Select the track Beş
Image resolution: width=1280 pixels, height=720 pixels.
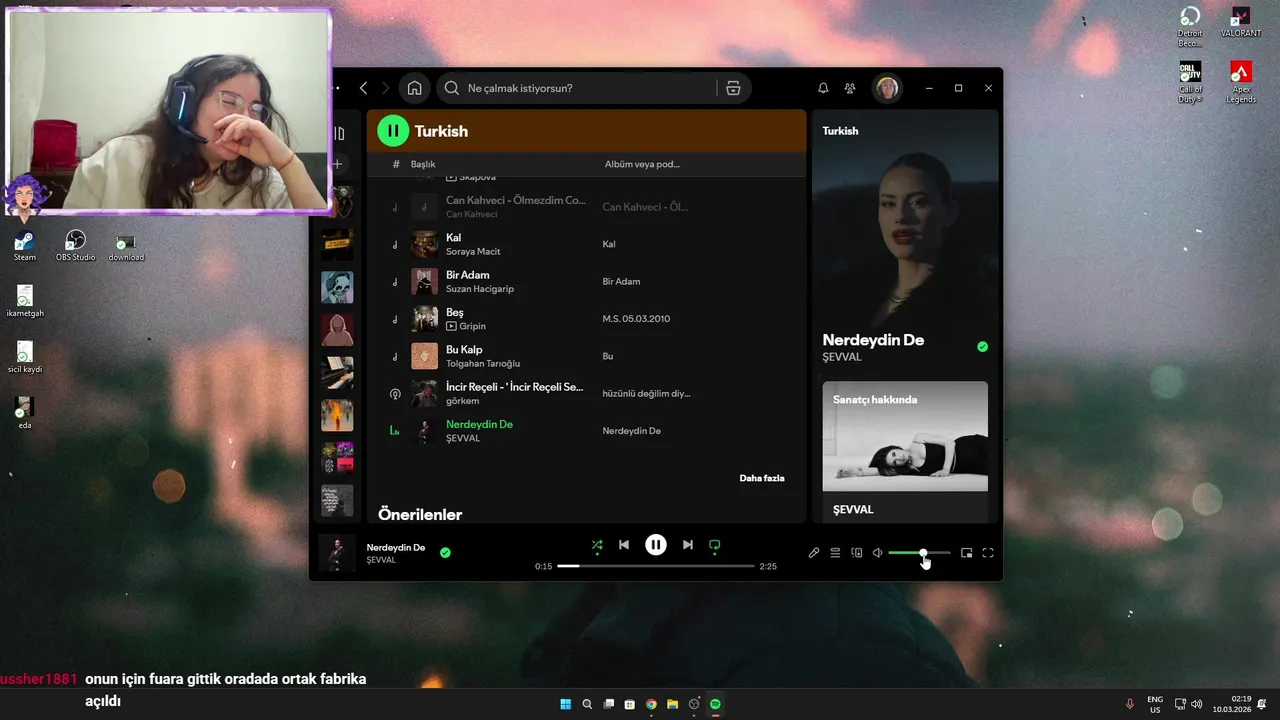586,319
